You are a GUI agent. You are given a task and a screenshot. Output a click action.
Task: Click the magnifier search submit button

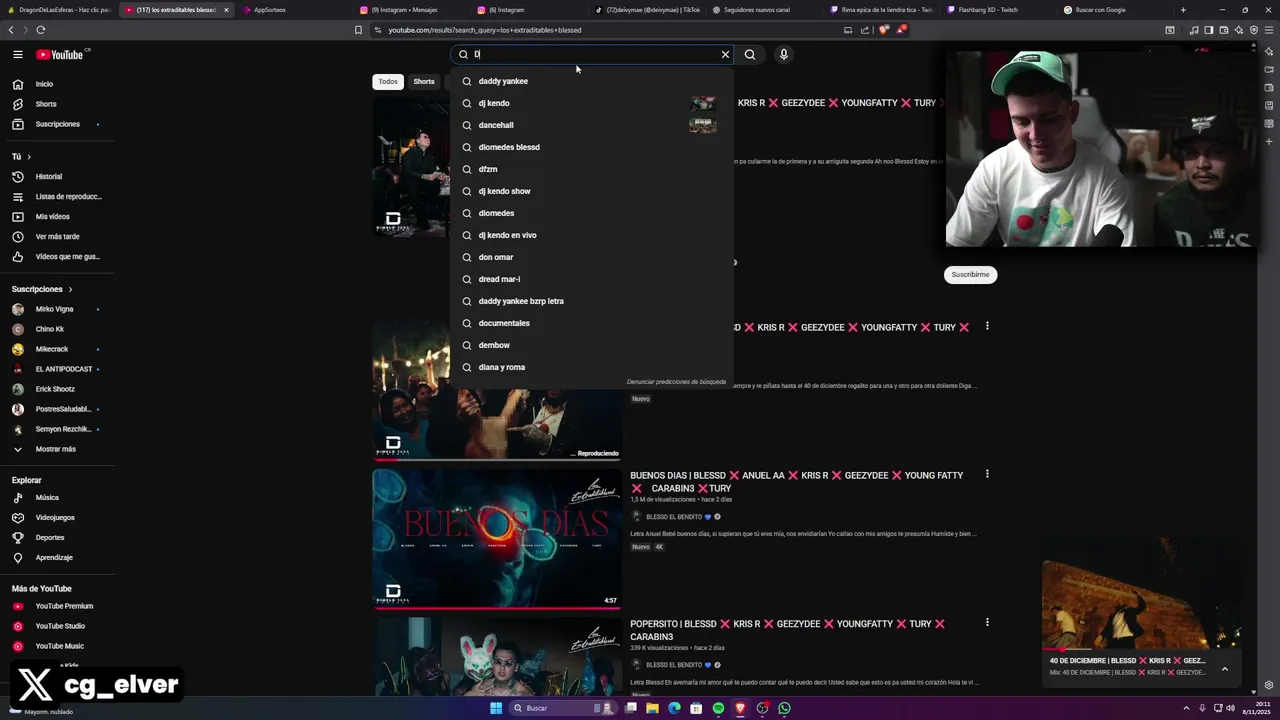point(750,54)
